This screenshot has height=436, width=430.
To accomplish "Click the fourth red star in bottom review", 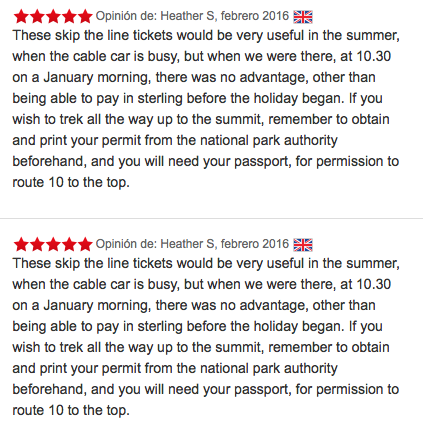I will point(69,244).
